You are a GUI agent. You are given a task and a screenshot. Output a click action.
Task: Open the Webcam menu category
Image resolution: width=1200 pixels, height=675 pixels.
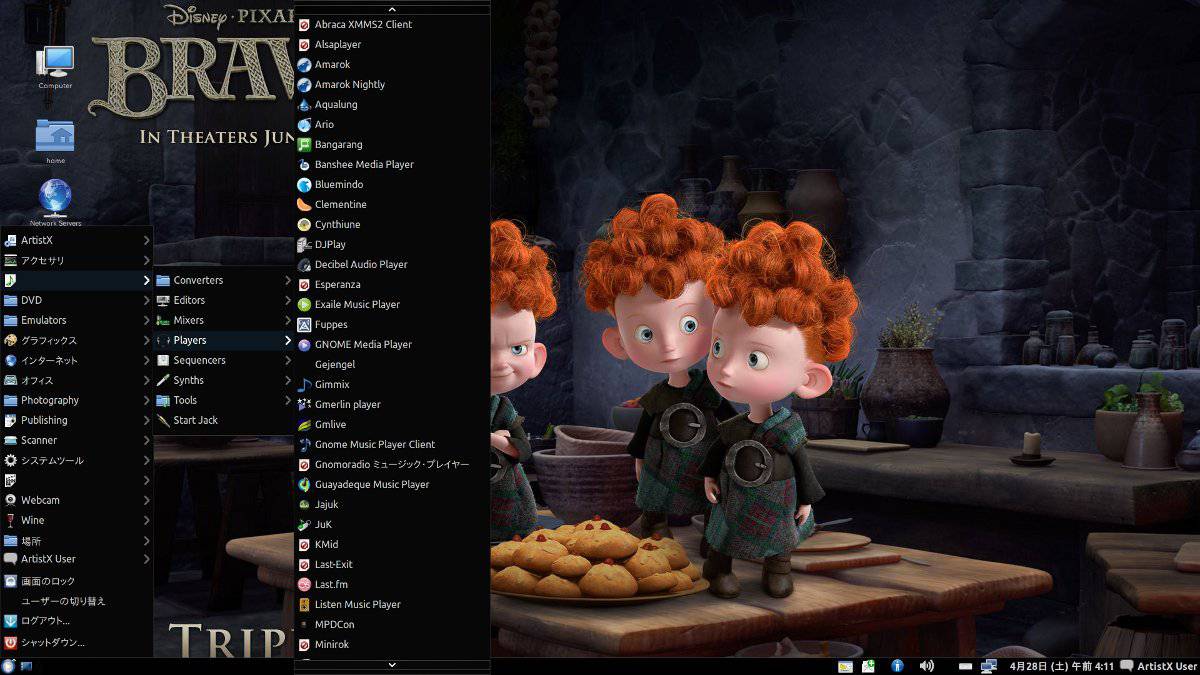coord(77,500)
